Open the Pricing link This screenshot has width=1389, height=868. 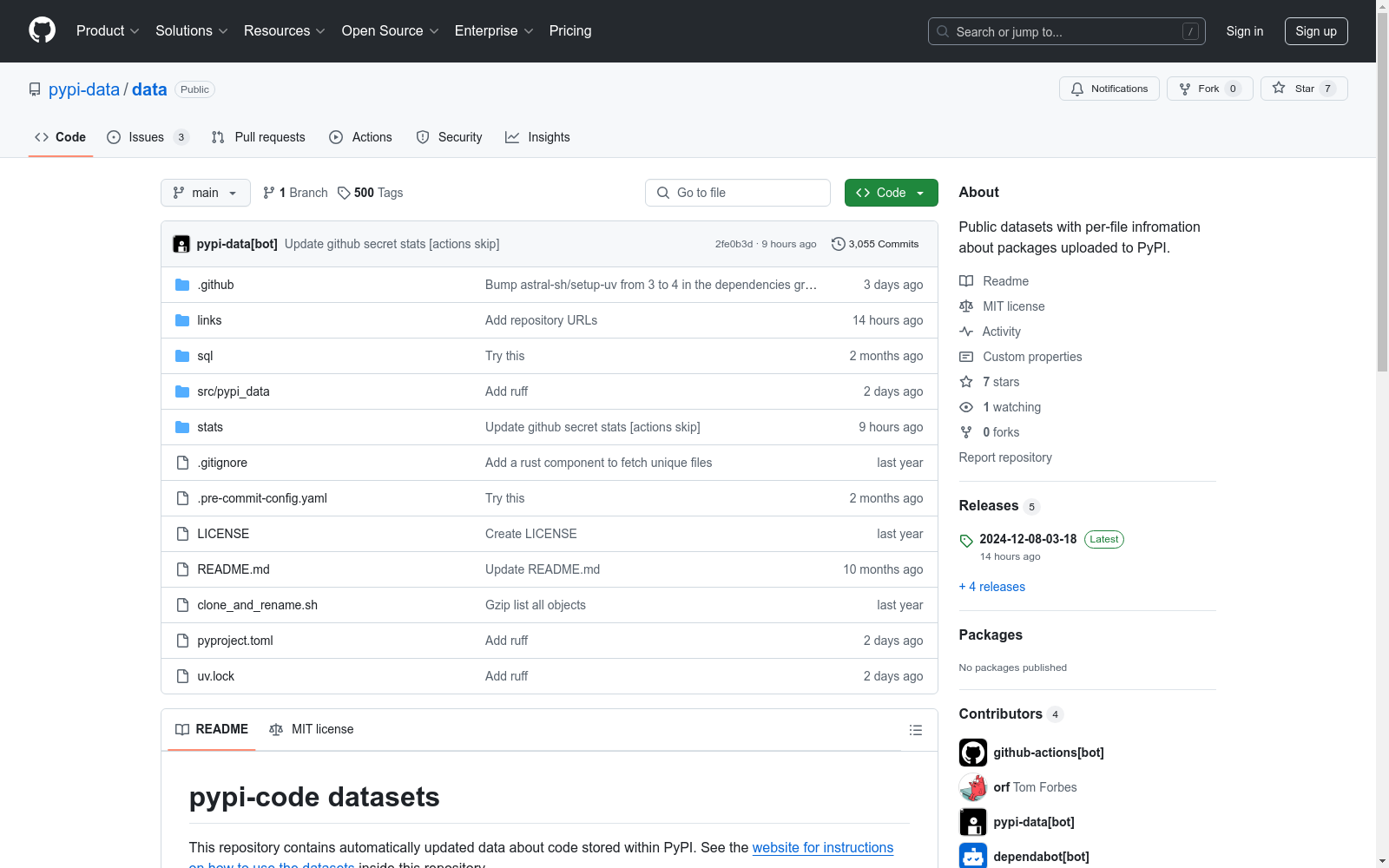(x=570, y=31)
